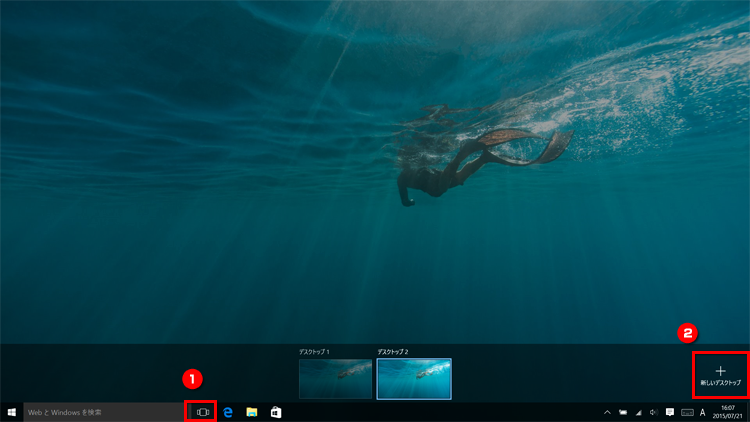This screenshot has width=750, height=422.
Task: Open the volume control speaker icon
Action: [653, 412]
